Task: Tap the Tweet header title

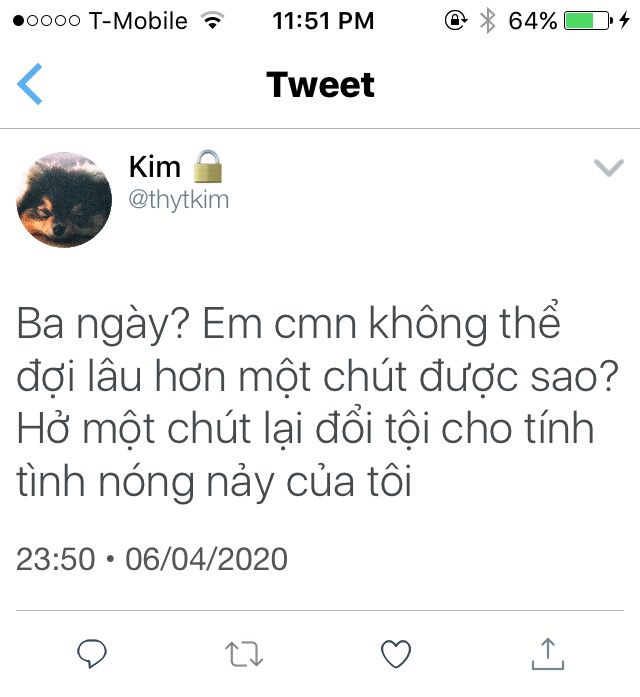Action: tap(320, 84)
